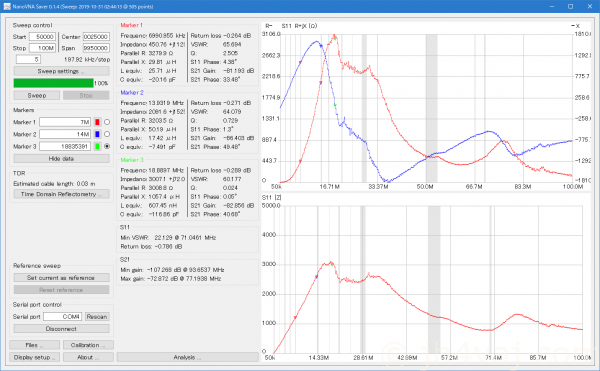Open the Display setup window
The height and width of the screenshot is (371, 600).
point(34,357)
